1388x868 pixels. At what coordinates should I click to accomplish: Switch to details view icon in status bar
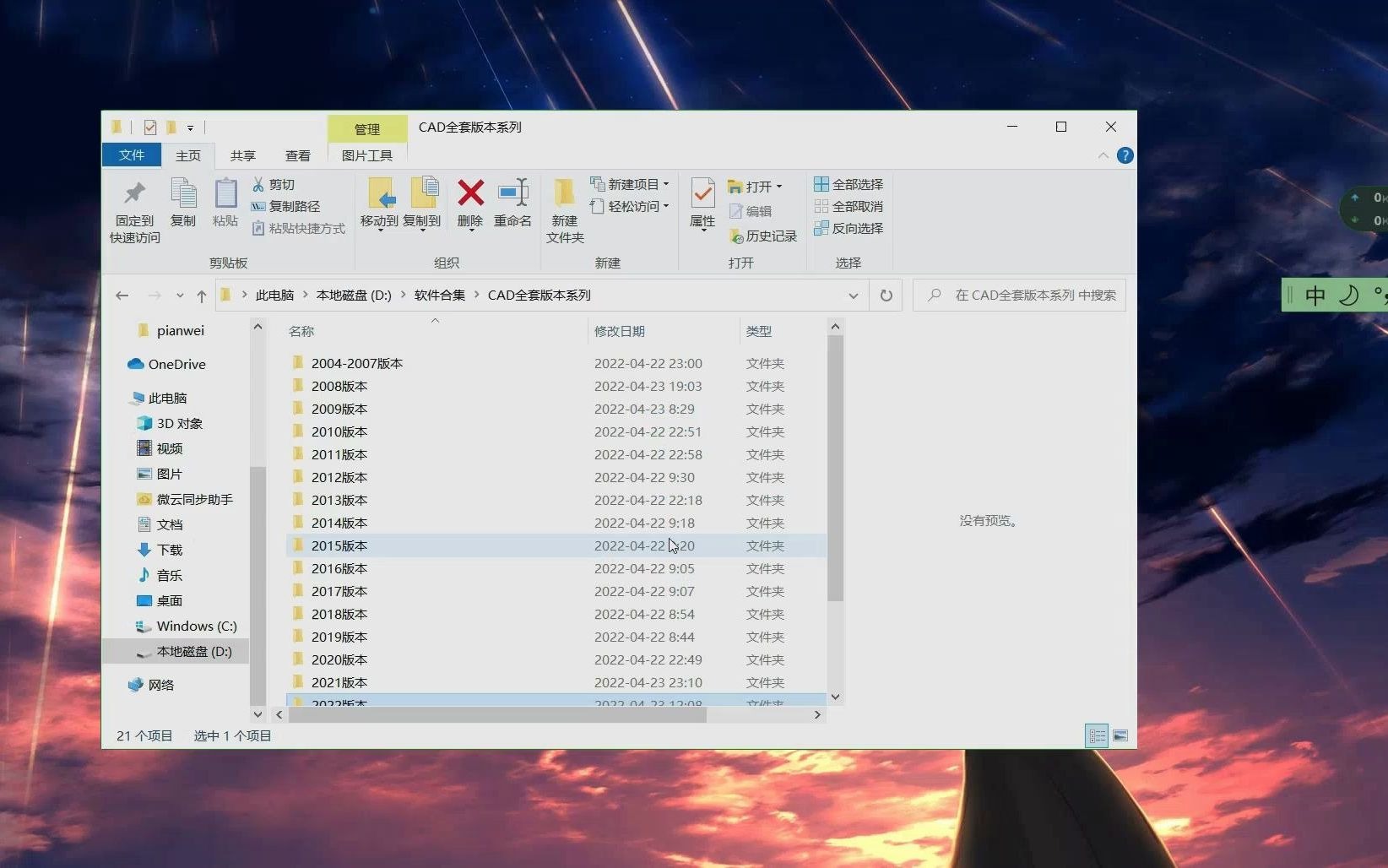pos(1097,736)
